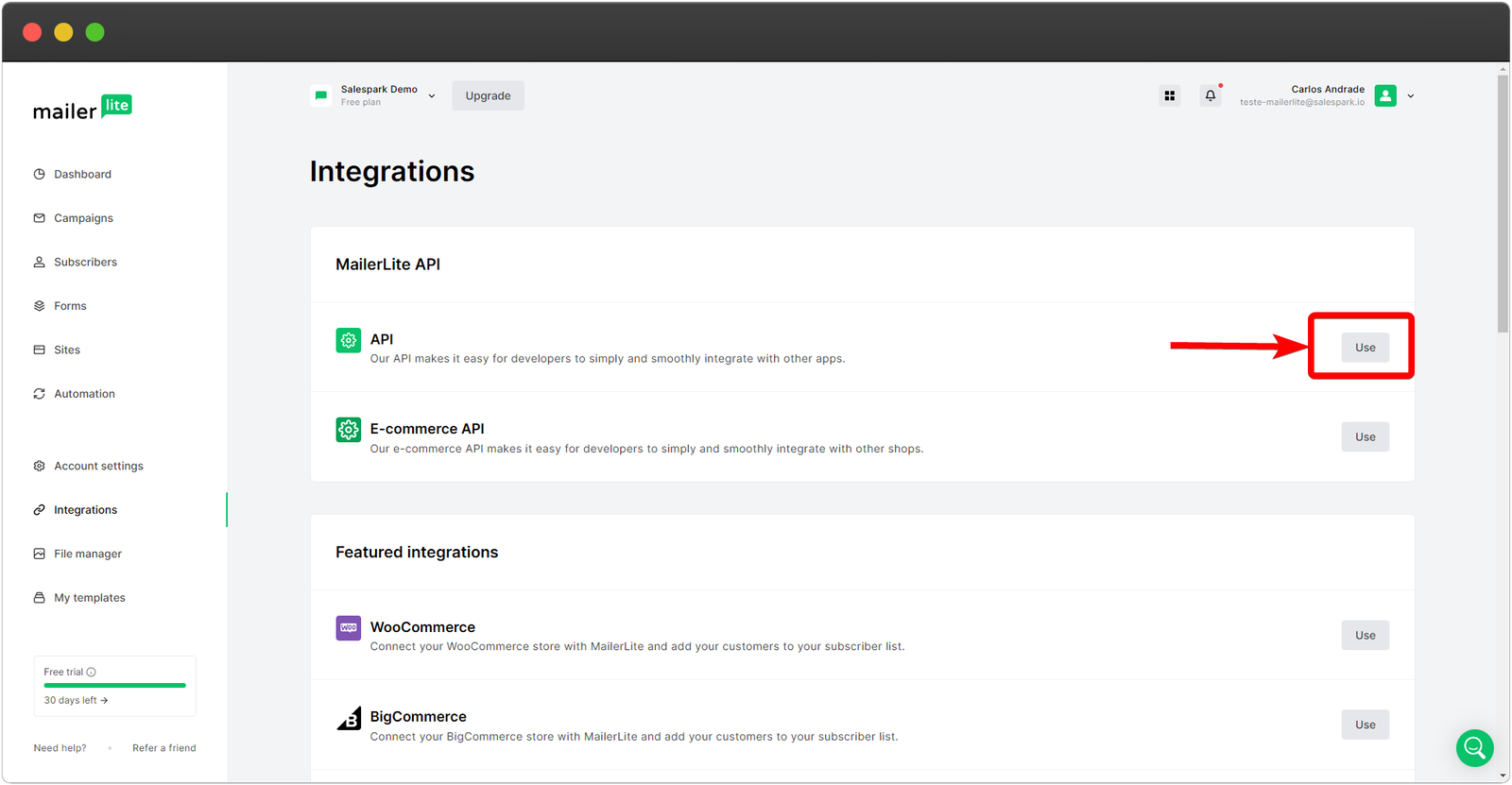Click Use button for WooCommerce
The height and width of the screenshot is (785, 1512).
click(x=1365, y=636)
